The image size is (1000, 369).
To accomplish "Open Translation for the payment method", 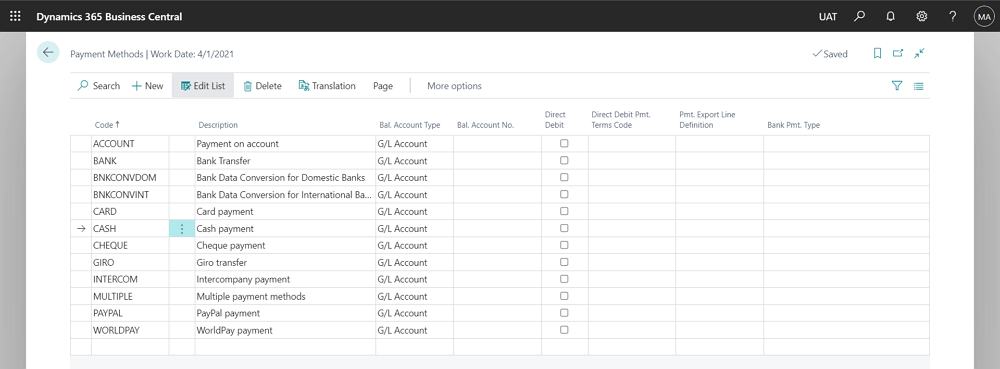I will point(327,86).
